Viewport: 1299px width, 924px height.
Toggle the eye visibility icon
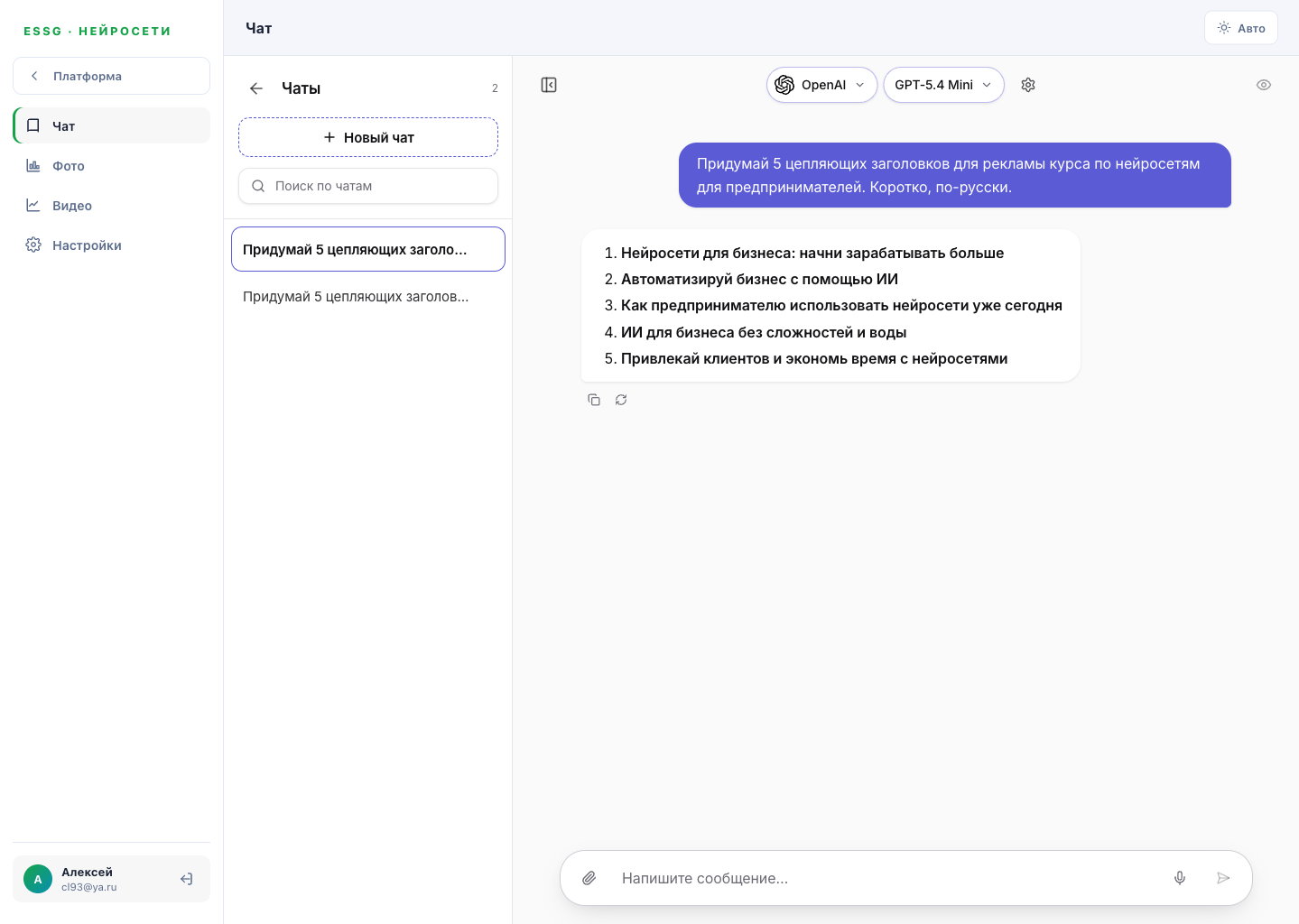(x=1264, y=85)
